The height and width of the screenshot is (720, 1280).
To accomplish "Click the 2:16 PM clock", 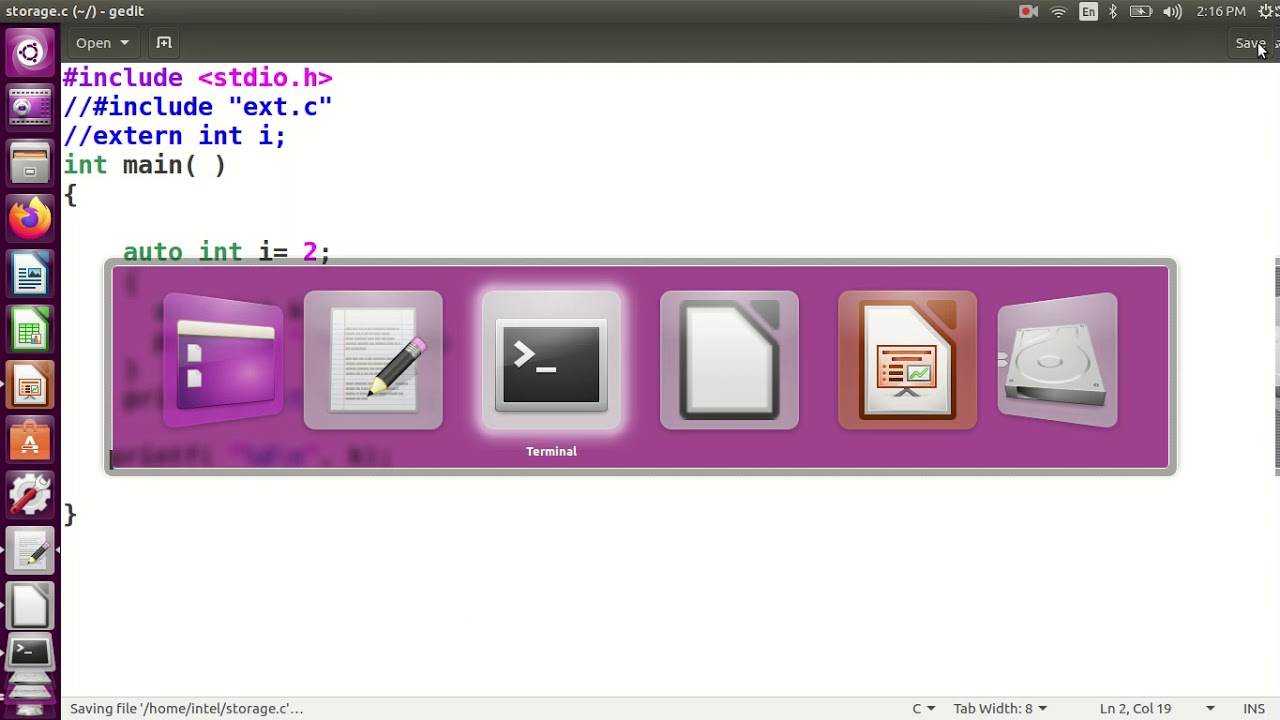I will (1221, 12).
